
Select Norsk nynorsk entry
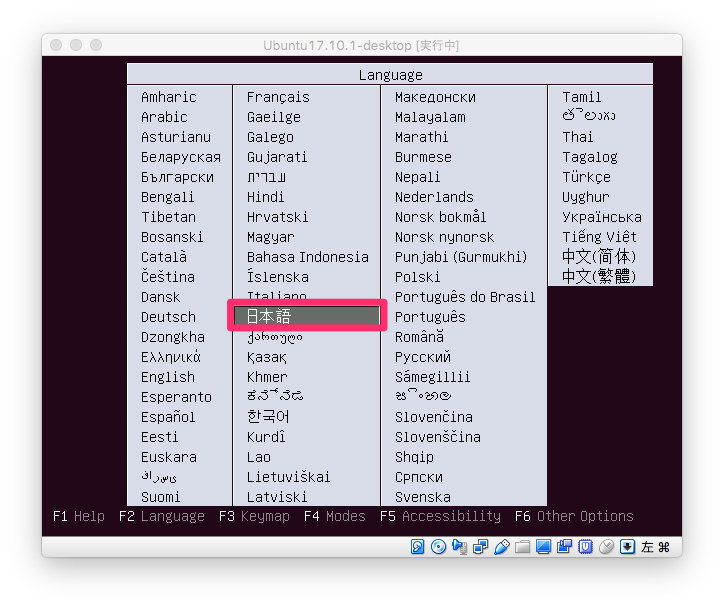444,237
